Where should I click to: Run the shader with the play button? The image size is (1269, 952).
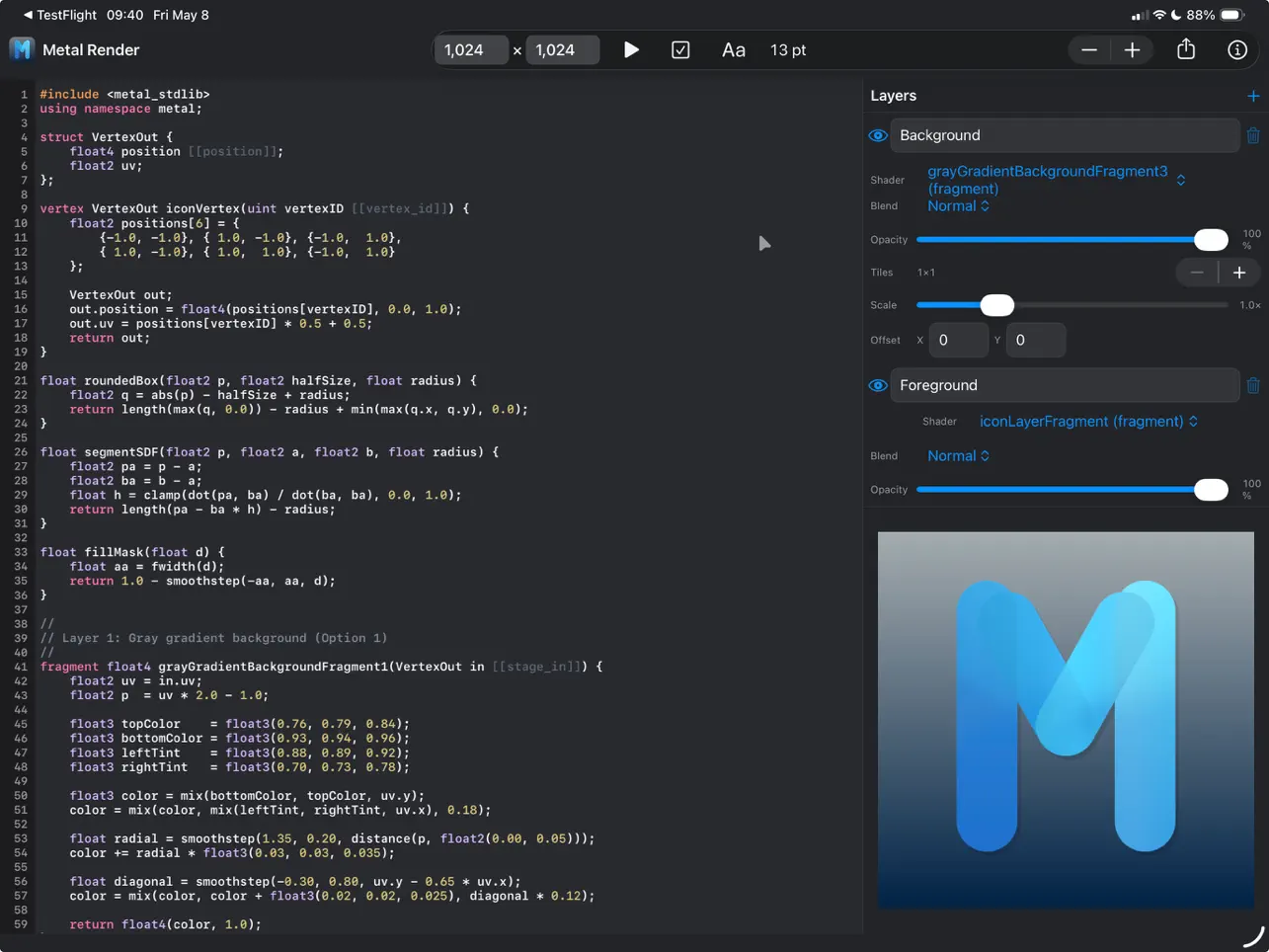pyautogui.click(x=631, y=49)
